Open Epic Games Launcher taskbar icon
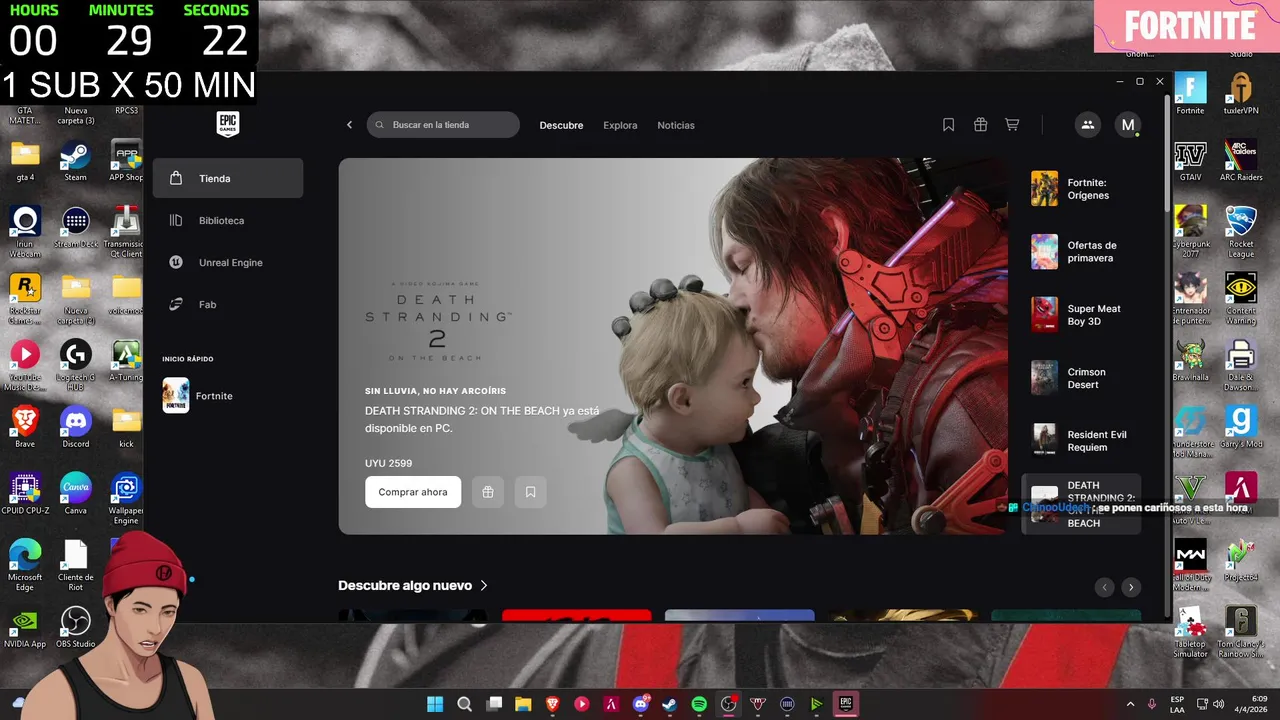The width and height of the screenshot is (1280, 720). click(x=845, y=704)
